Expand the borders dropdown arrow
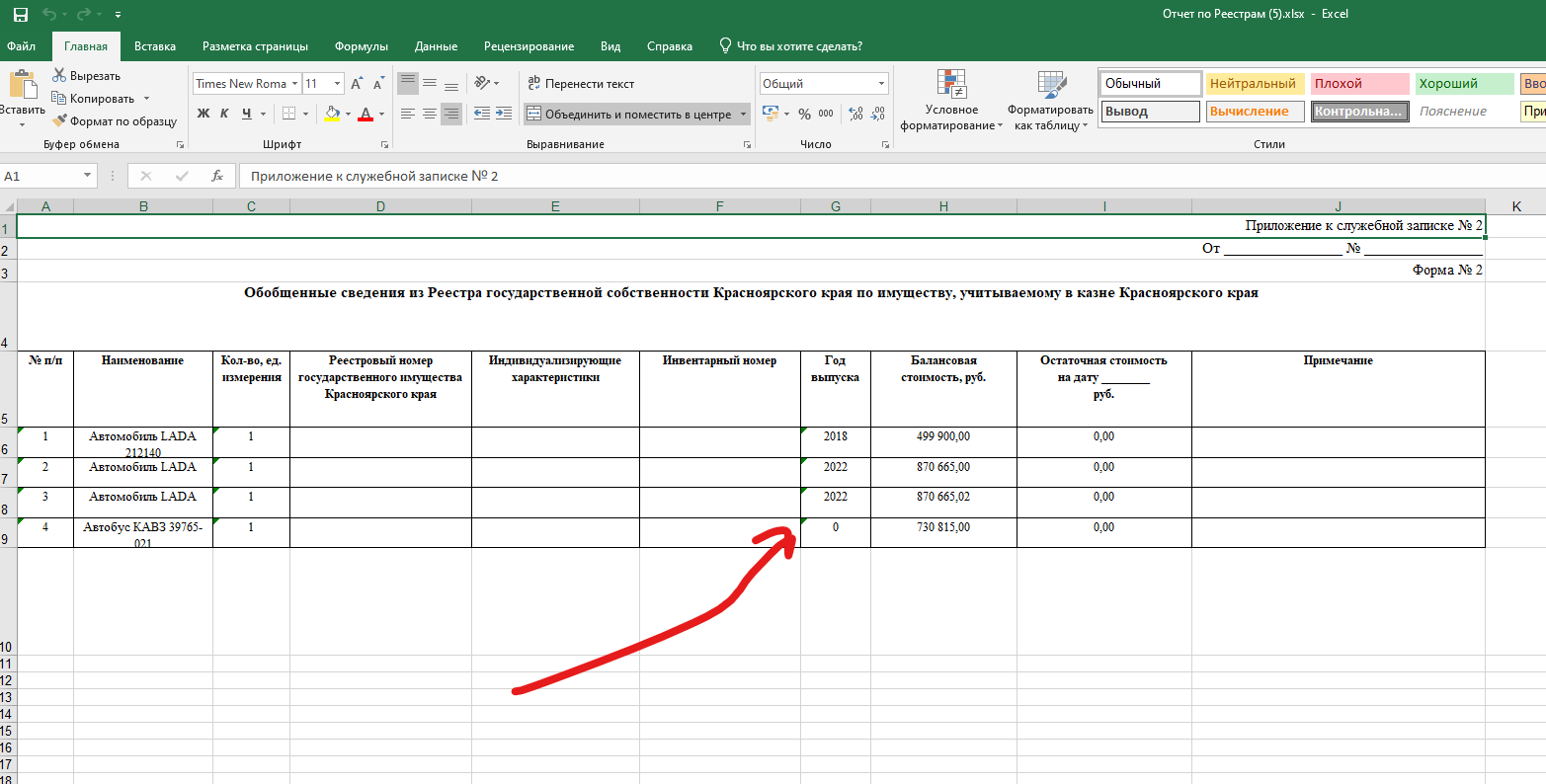The height and width of the screenshot is (784, 1546). 306,114
